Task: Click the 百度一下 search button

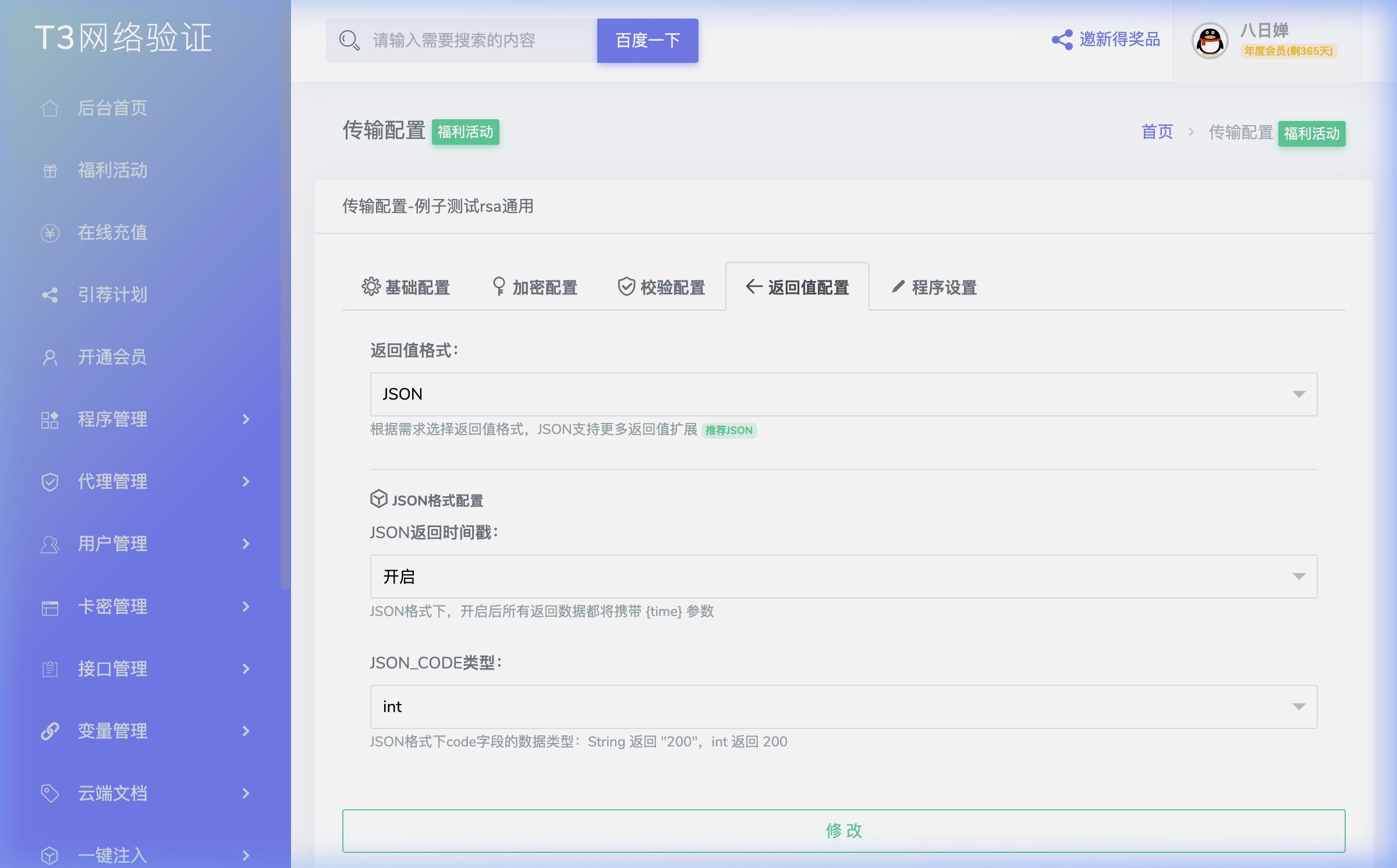Action: pos(646,40)
